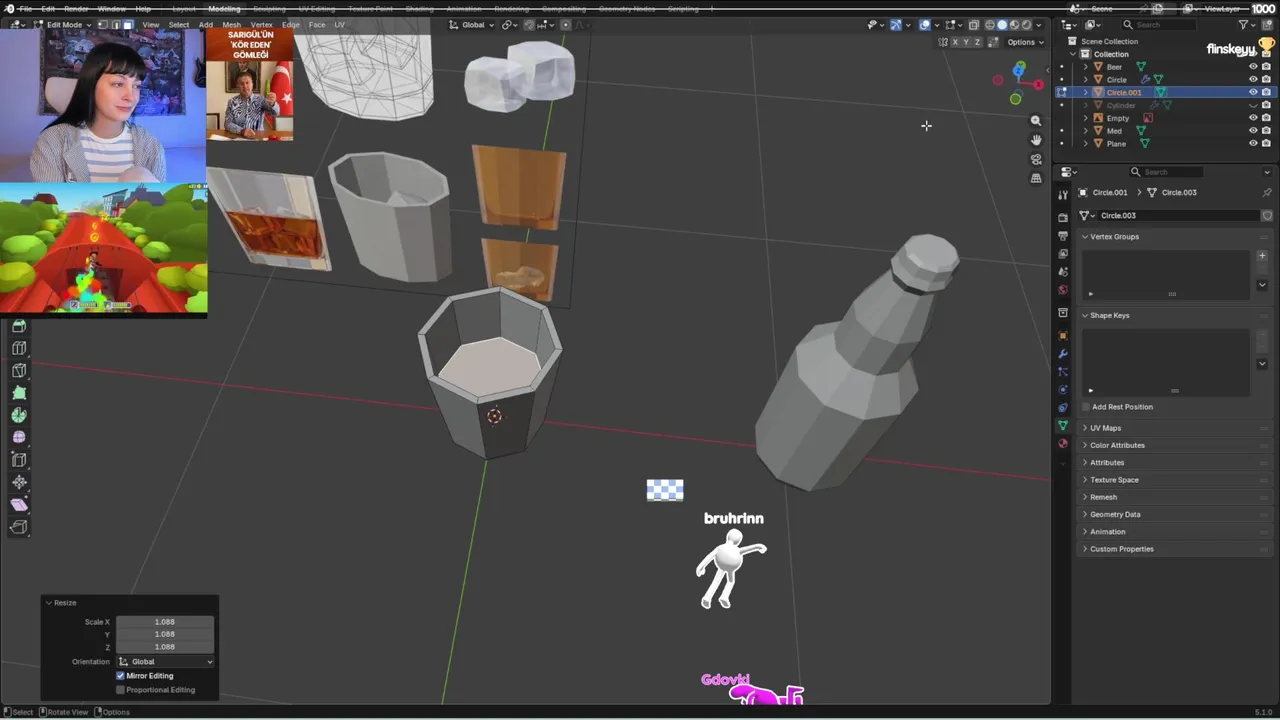Open the Mesh menu in viewport header

point(231,24)
